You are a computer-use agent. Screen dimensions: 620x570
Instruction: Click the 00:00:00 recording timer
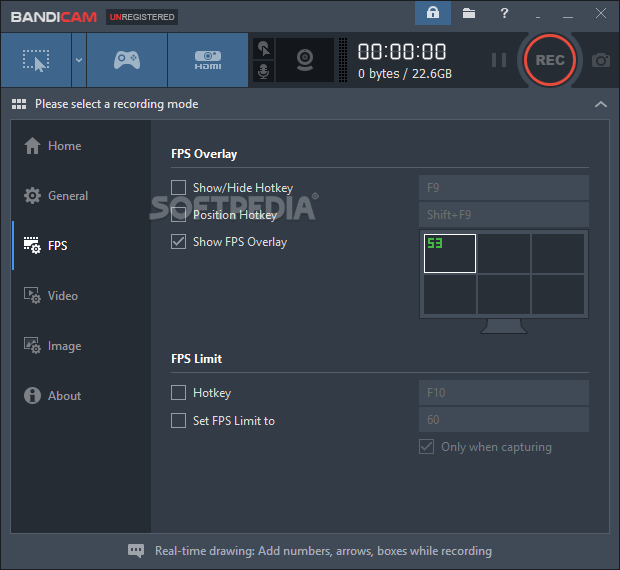point(402,52)
